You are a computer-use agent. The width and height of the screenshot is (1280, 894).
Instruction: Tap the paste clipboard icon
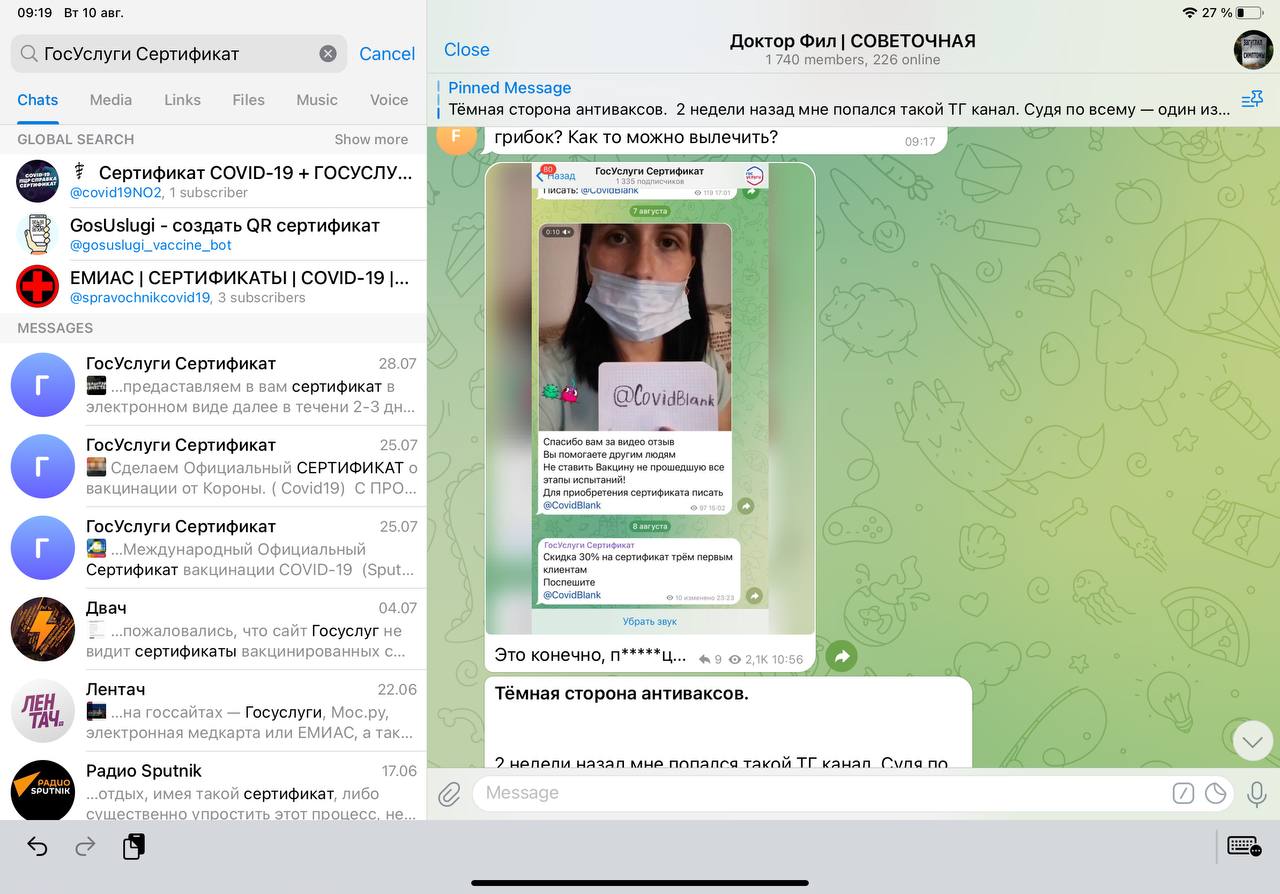pyautogui.click(x=134, y=846)
